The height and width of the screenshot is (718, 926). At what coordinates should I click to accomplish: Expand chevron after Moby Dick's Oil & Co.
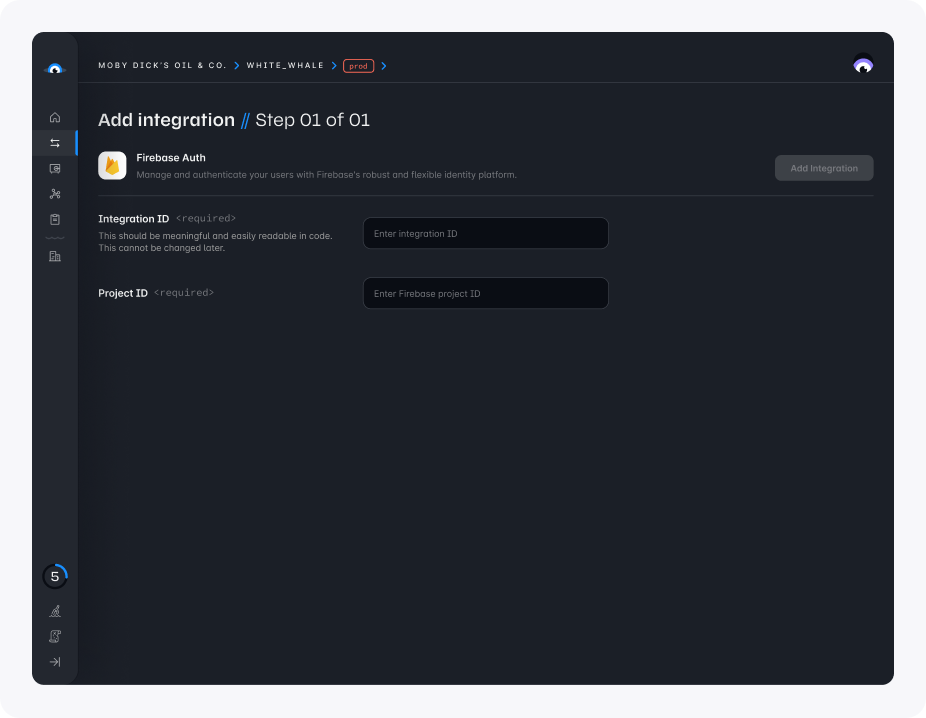[x=237, y=66]
